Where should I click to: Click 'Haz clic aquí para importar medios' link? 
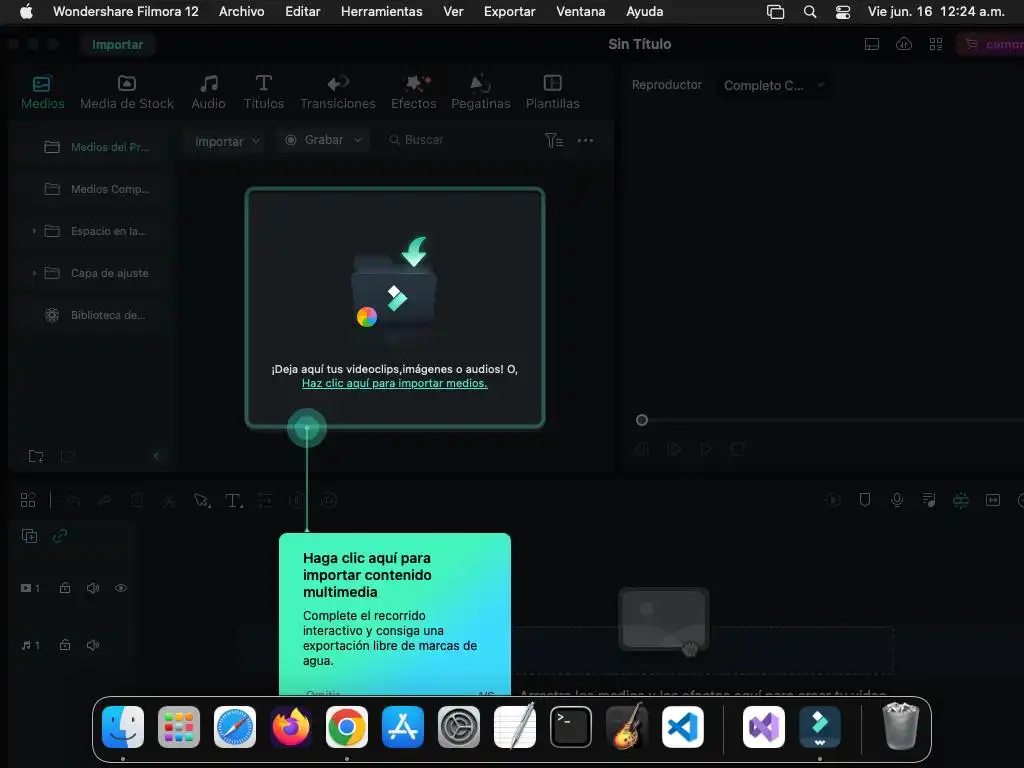394,383
